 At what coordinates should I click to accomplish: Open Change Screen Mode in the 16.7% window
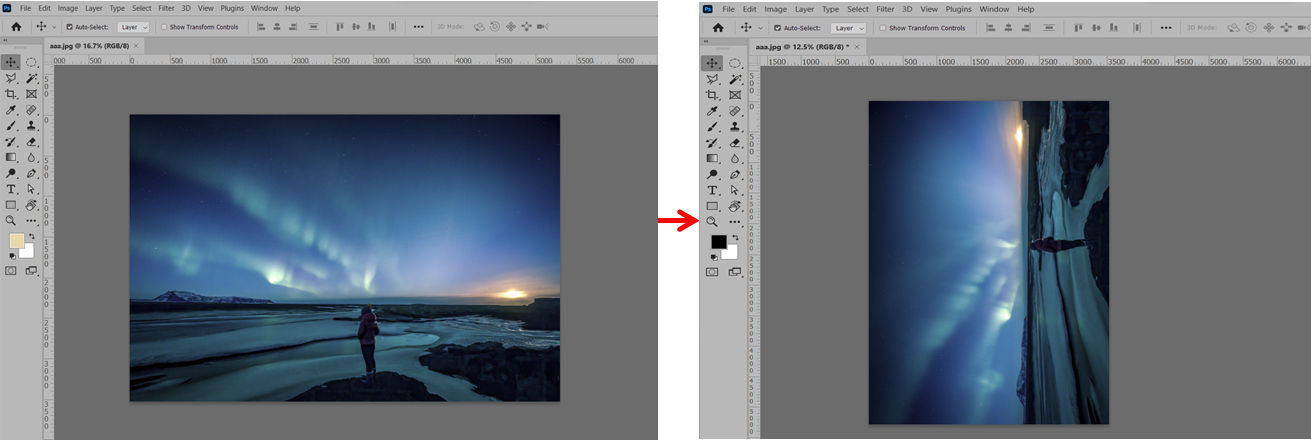[32, 270]
